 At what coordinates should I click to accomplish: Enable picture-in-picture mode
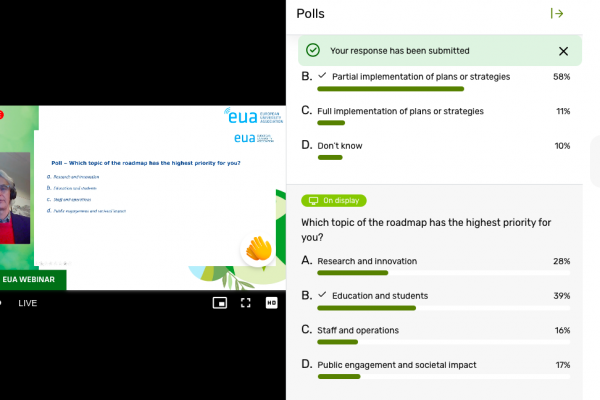(220, 302)
